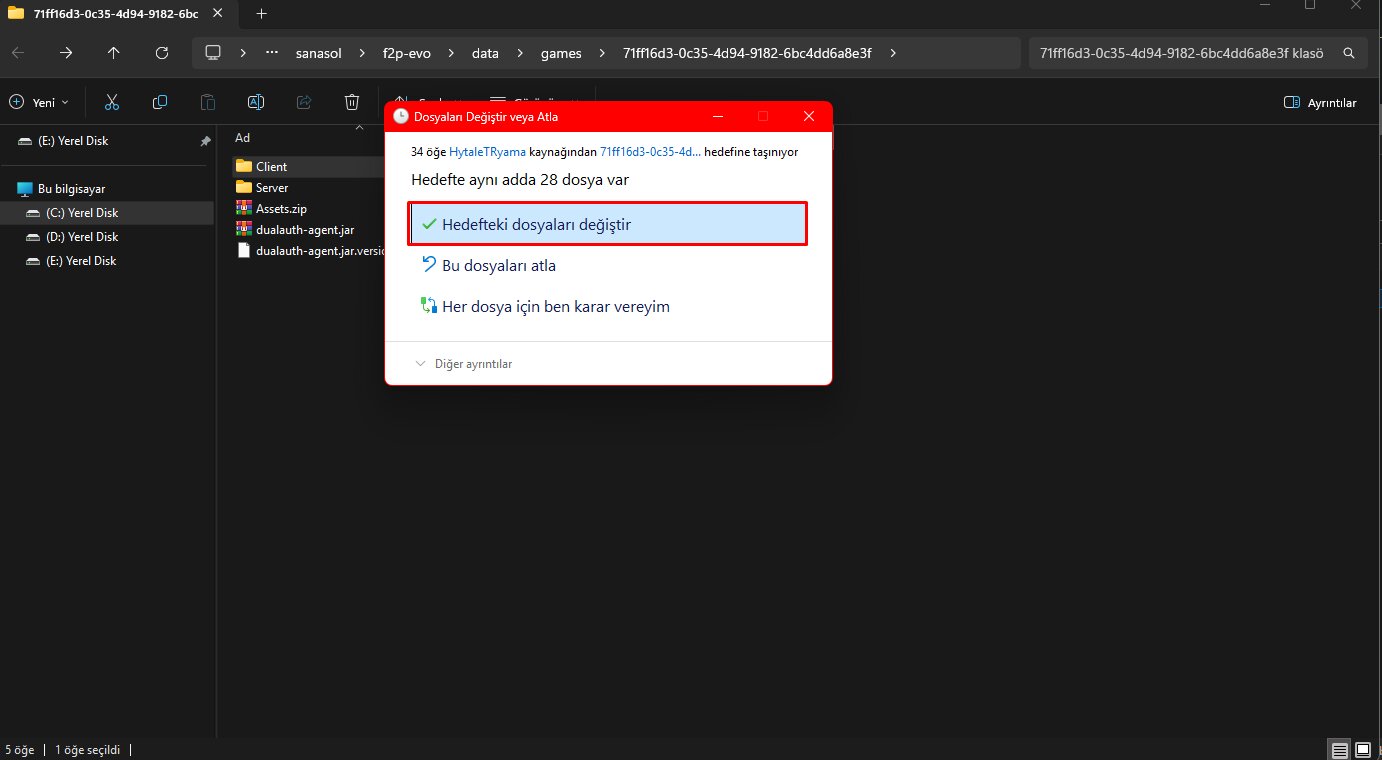Click the Copy icon in the toolbar
This screenshot has height=760, width=1382.
tap(159, 101)
